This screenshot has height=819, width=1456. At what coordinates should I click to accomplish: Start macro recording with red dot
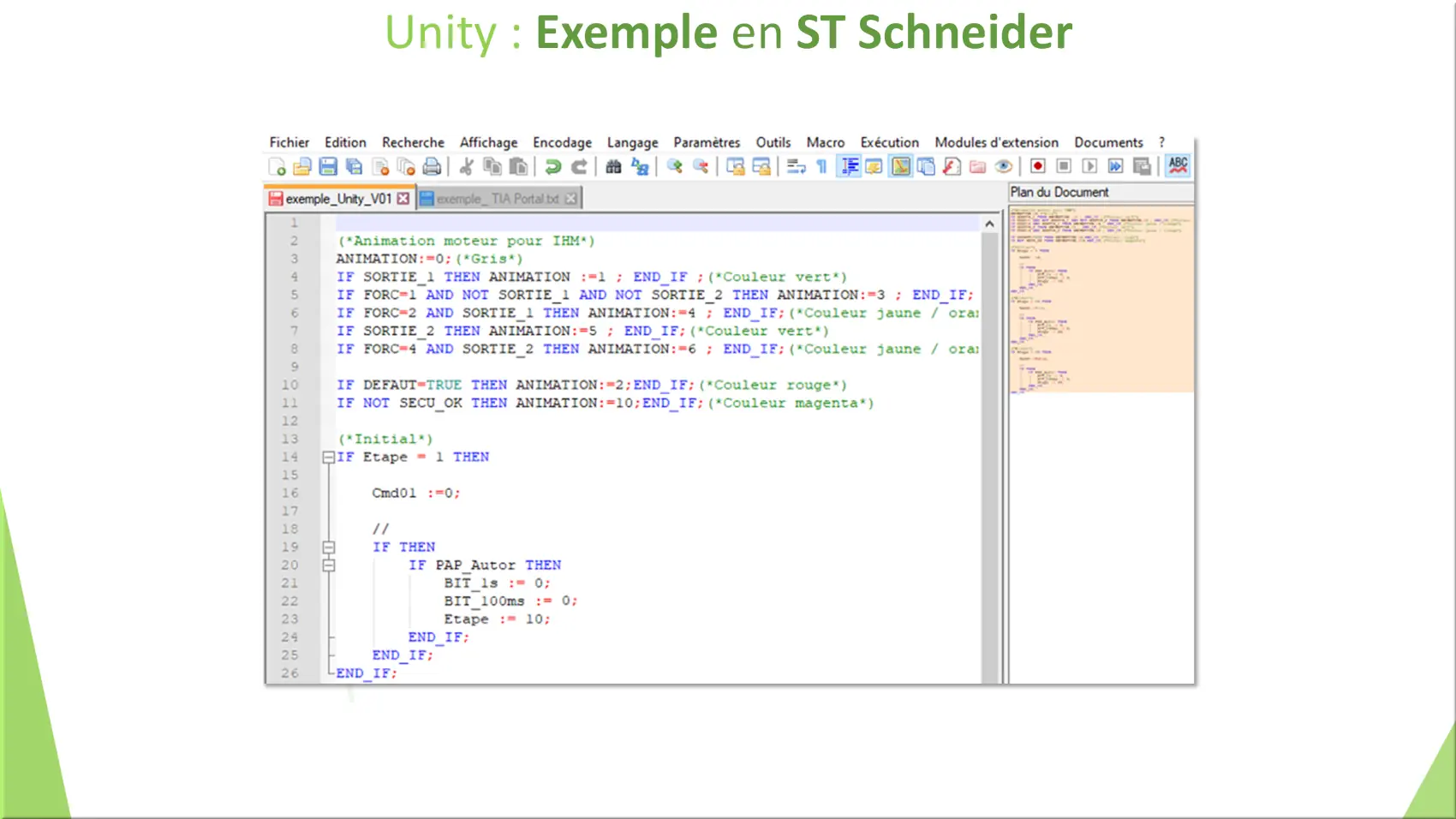[x=1038, y=166]
